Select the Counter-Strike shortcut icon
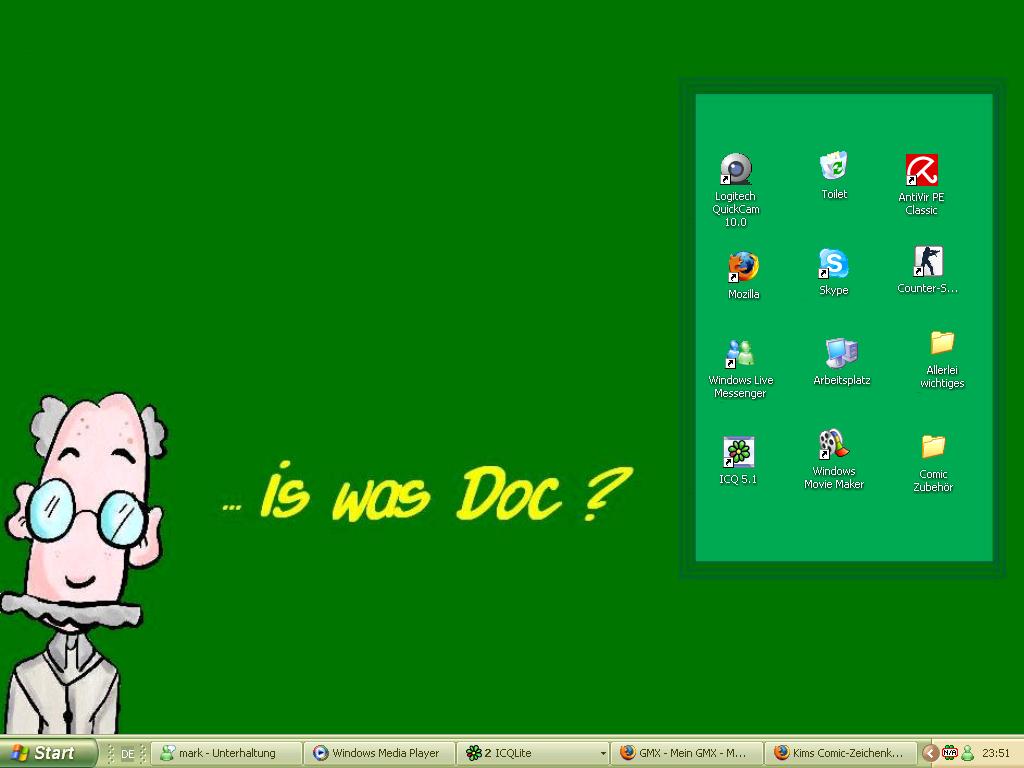The image size is (1024, 768). click(927, 262)
